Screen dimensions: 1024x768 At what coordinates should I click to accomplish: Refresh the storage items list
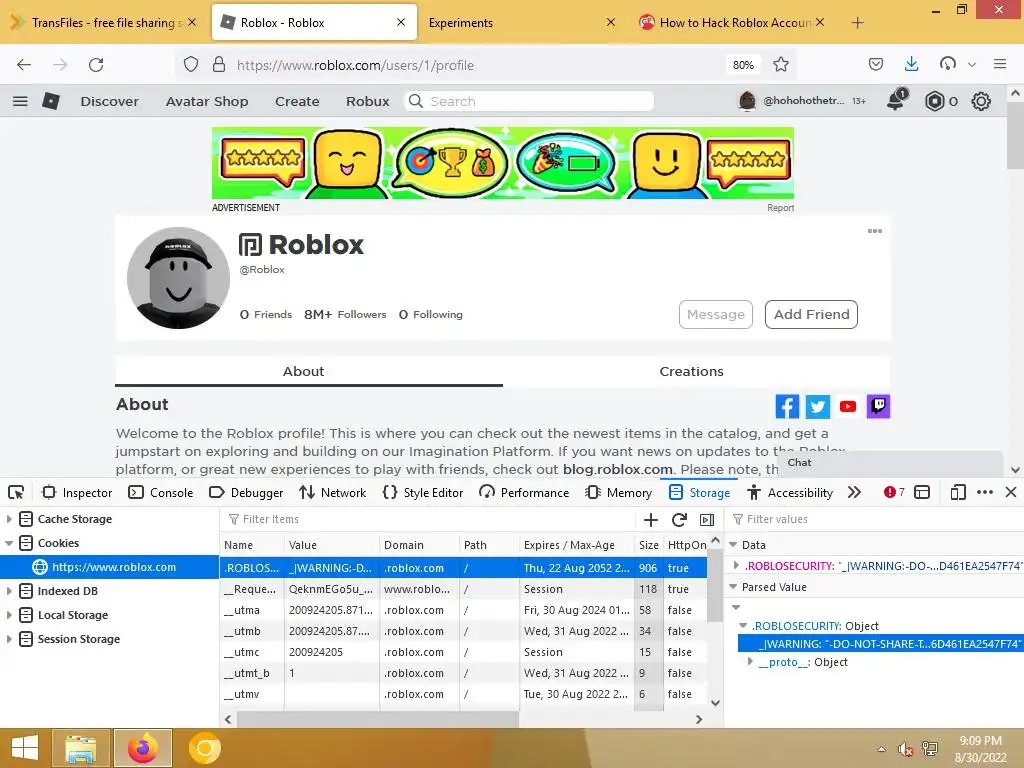679,520
